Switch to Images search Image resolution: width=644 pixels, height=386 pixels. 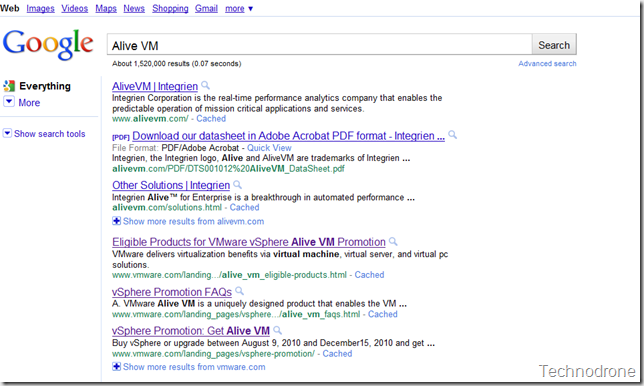point(40,8)
